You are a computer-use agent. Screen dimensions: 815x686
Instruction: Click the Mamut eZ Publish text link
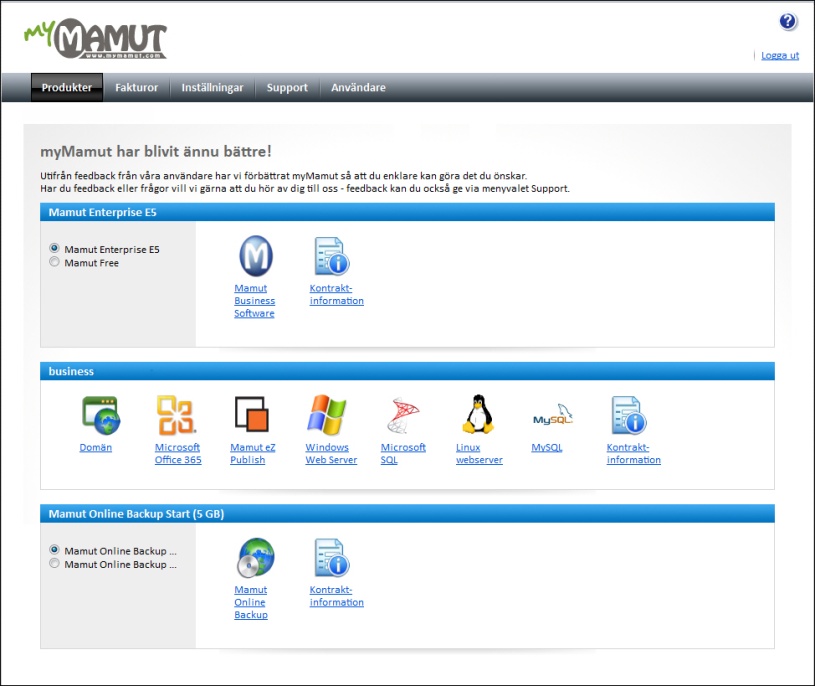(253, 453)
